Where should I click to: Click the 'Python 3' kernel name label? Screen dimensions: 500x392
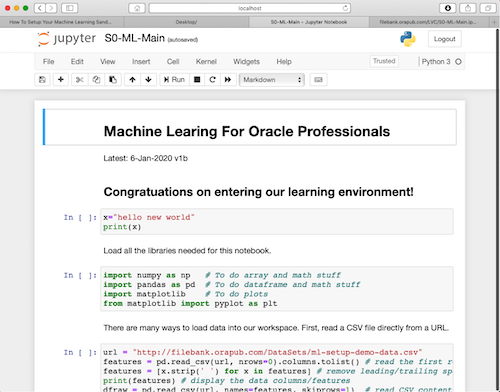(x=436, y=62)
